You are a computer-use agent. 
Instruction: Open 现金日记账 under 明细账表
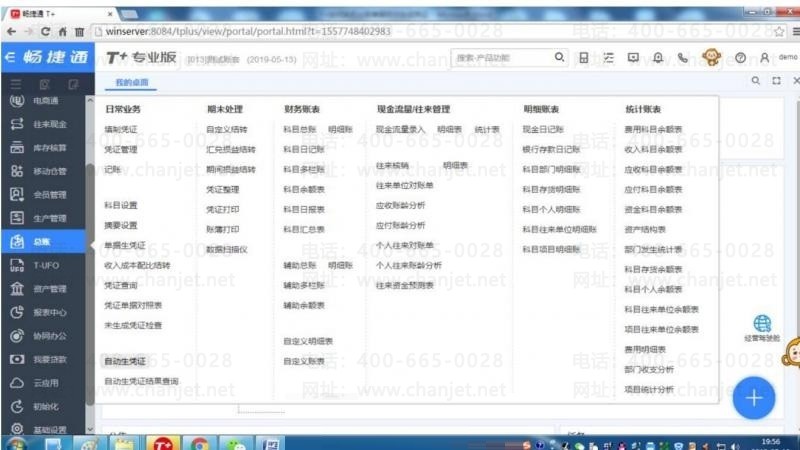pyautogui.click(x=543, y=130)
